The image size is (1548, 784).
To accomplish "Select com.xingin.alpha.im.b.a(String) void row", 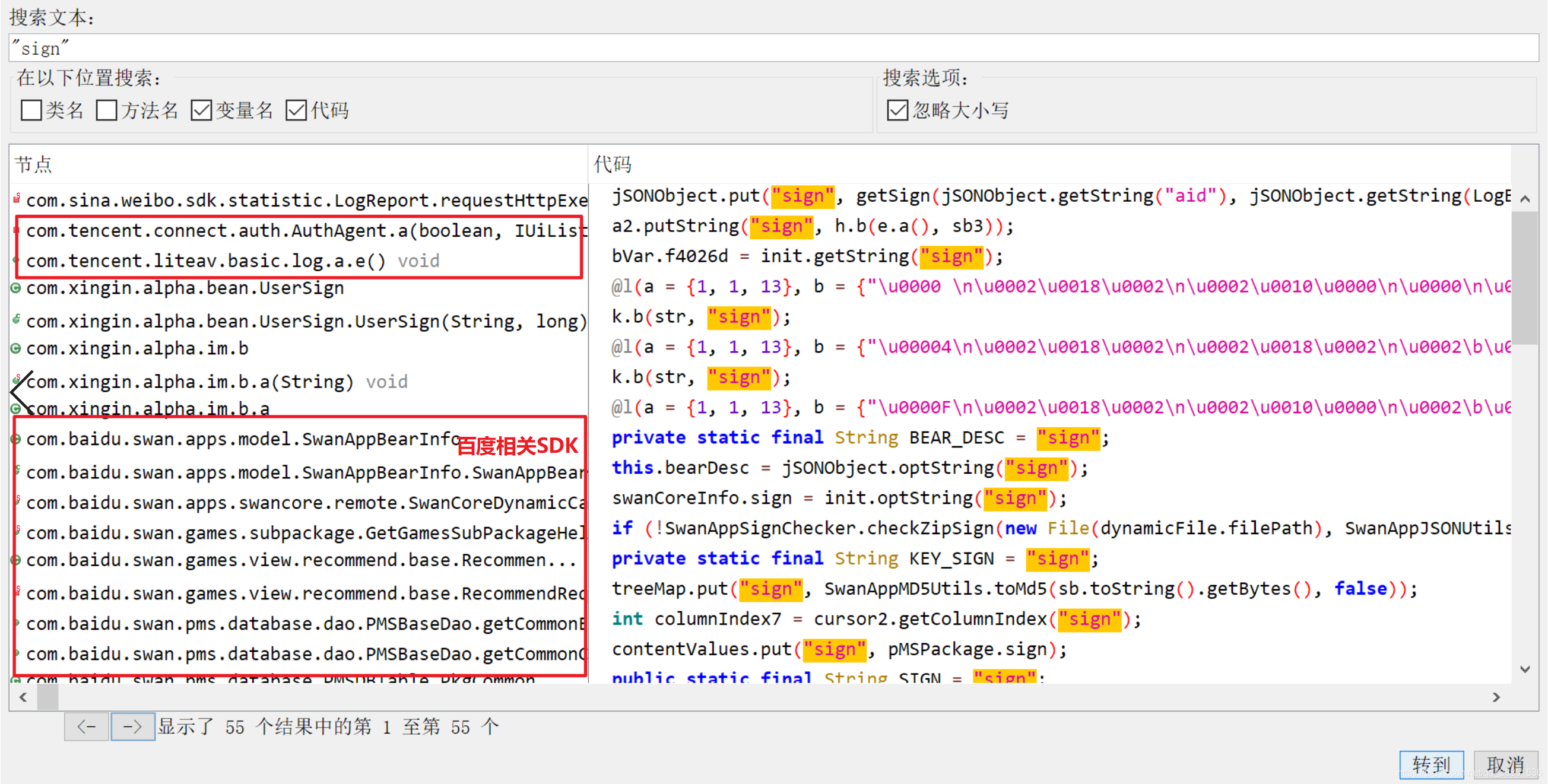I will click(299, 382).
